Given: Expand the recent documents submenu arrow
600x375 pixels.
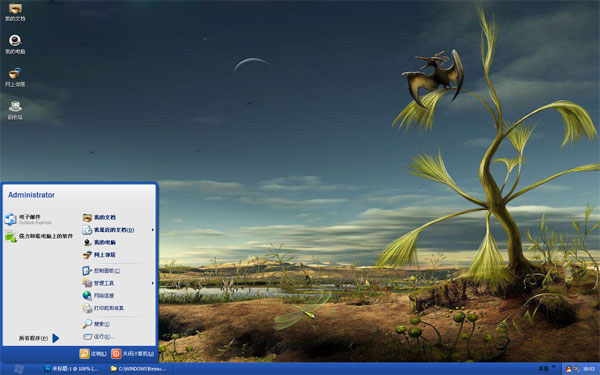Looking at the screenshot, I should 153,230.
